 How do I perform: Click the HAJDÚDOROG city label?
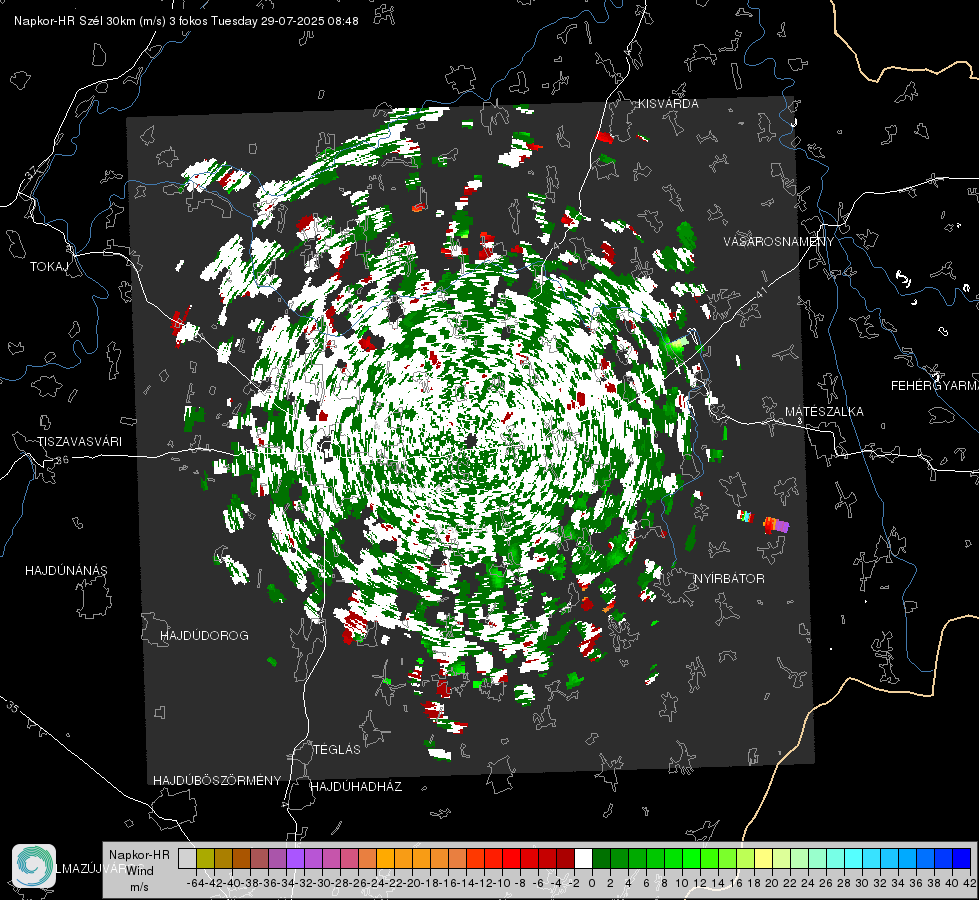pyautogui.click(x=204, y=635)
